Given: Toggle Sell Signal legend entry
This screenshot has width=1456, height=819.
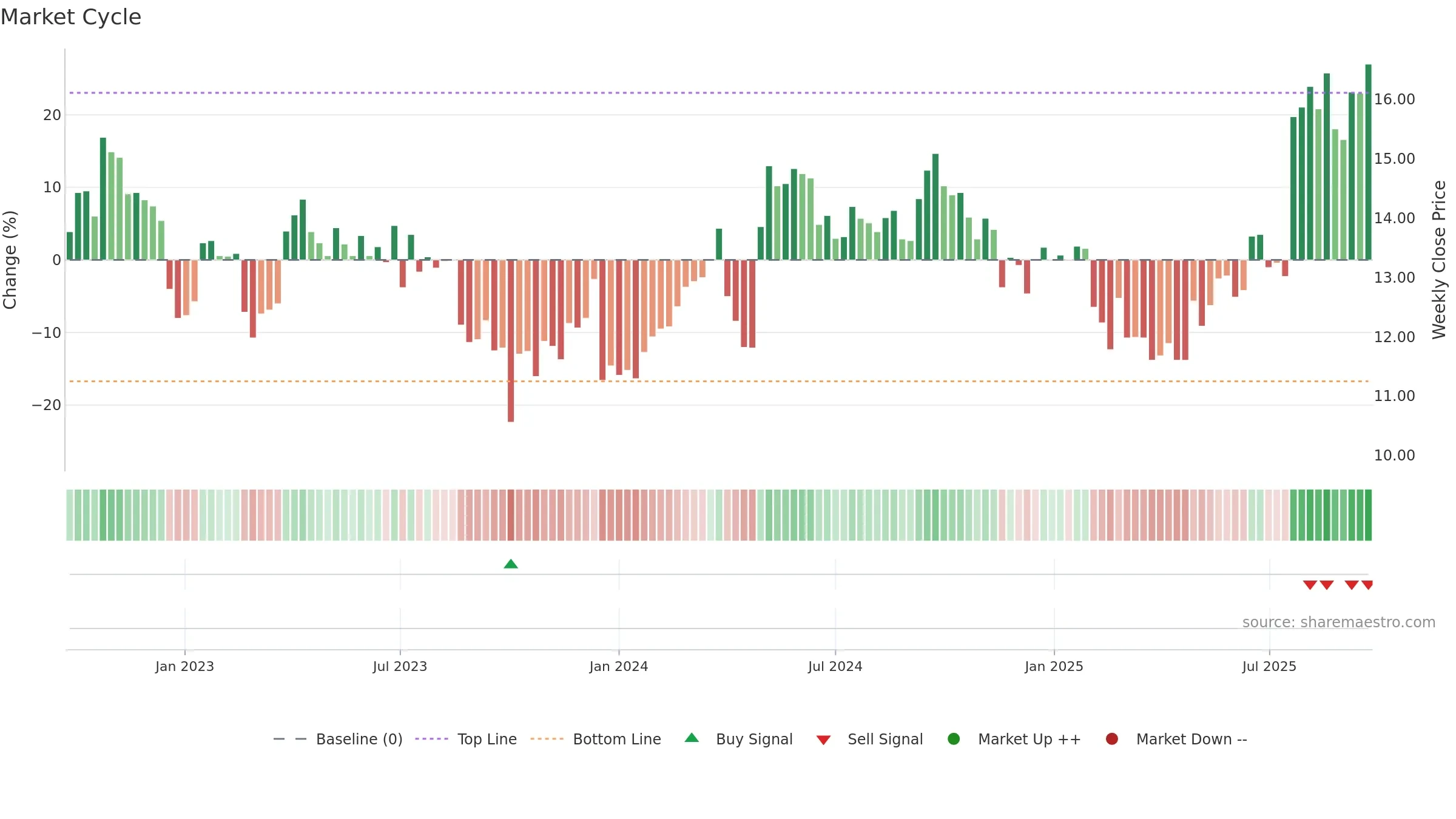Looking at the screenshot, I should [x=869, y=739].
